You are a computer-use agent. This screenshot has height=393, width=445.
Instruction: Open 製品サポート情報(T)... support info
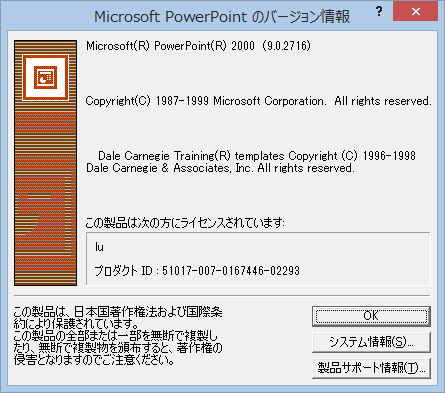coord(371,368)
